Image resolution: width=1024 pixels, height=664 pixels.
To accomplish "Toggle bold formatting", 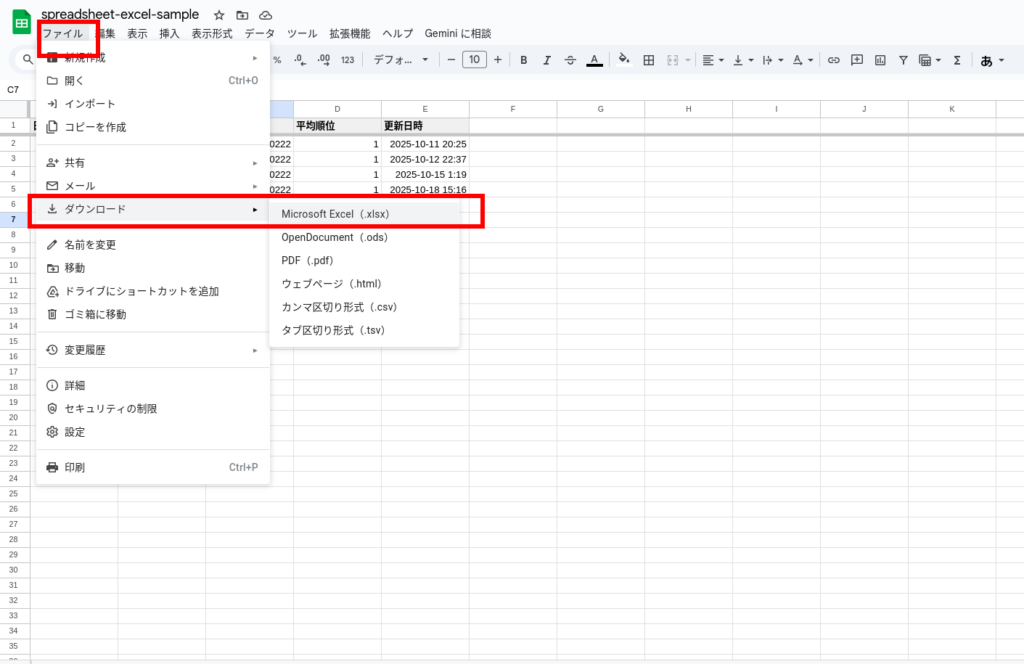I will 524,60.
